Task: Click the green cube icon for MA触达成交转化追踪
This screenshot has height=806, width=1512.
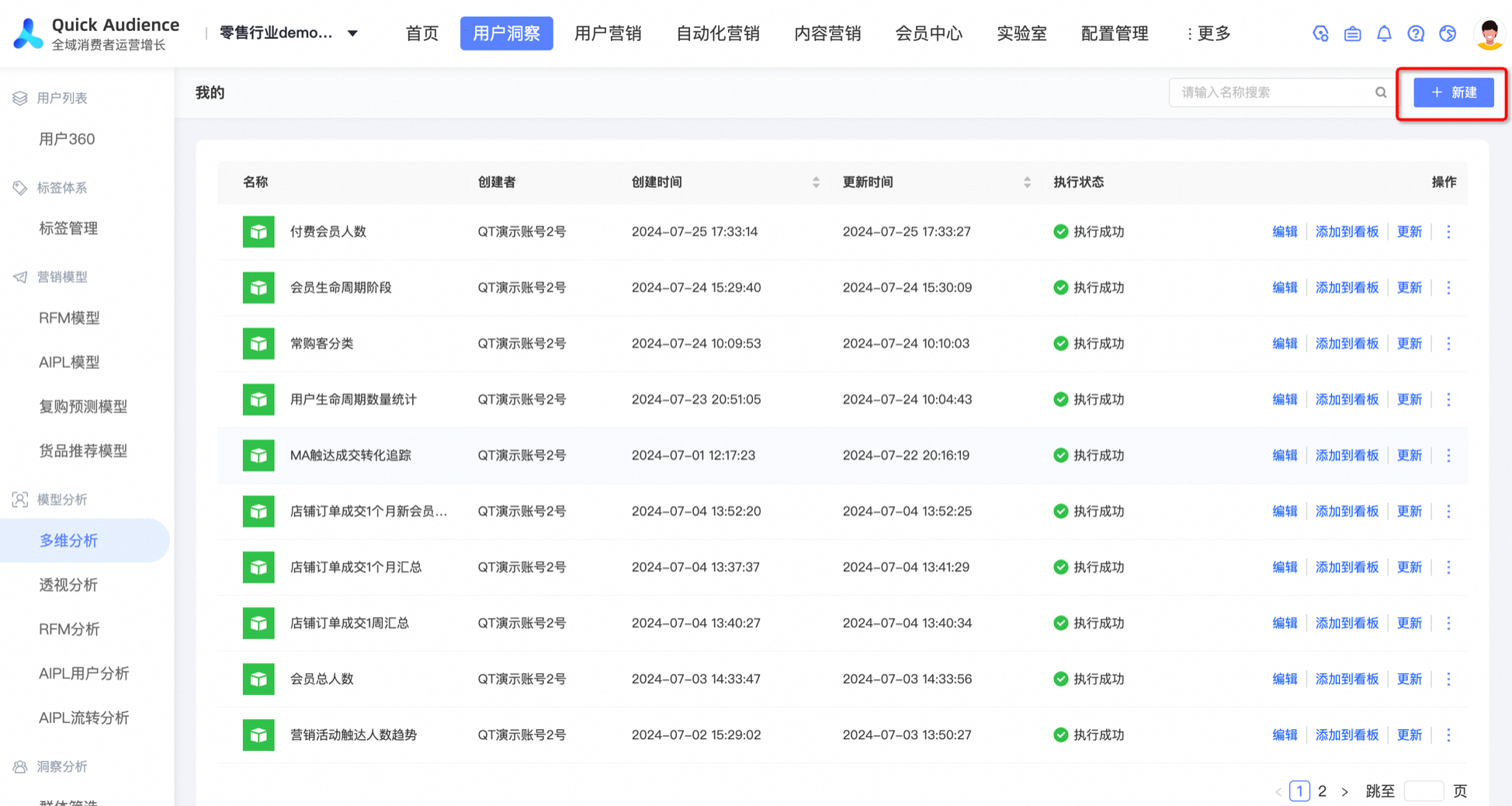Action: coord(258,455)
